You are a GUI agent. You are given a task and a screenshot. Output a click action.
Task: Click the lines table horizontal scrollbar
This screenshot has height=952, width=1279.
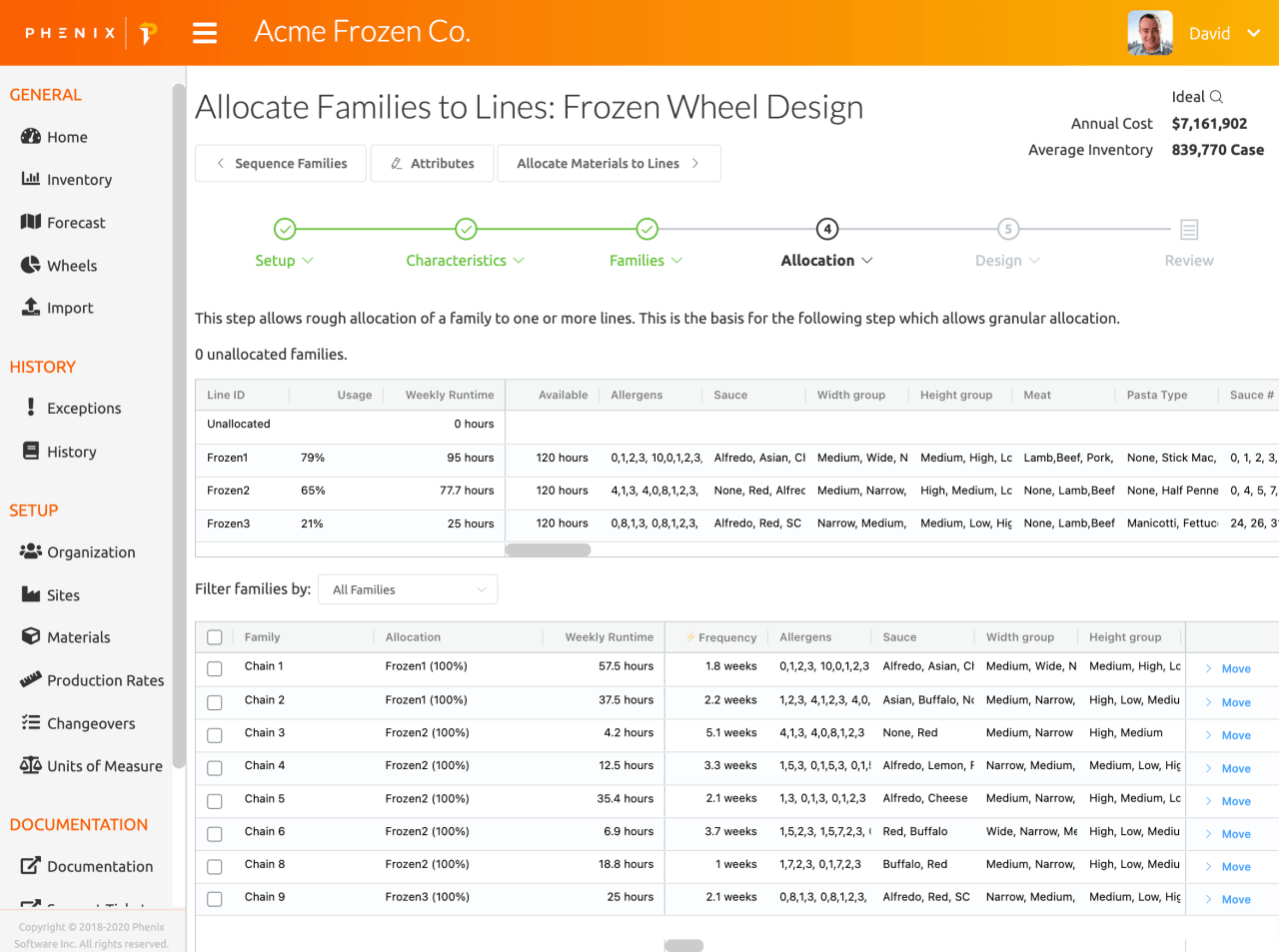[549, 550]
